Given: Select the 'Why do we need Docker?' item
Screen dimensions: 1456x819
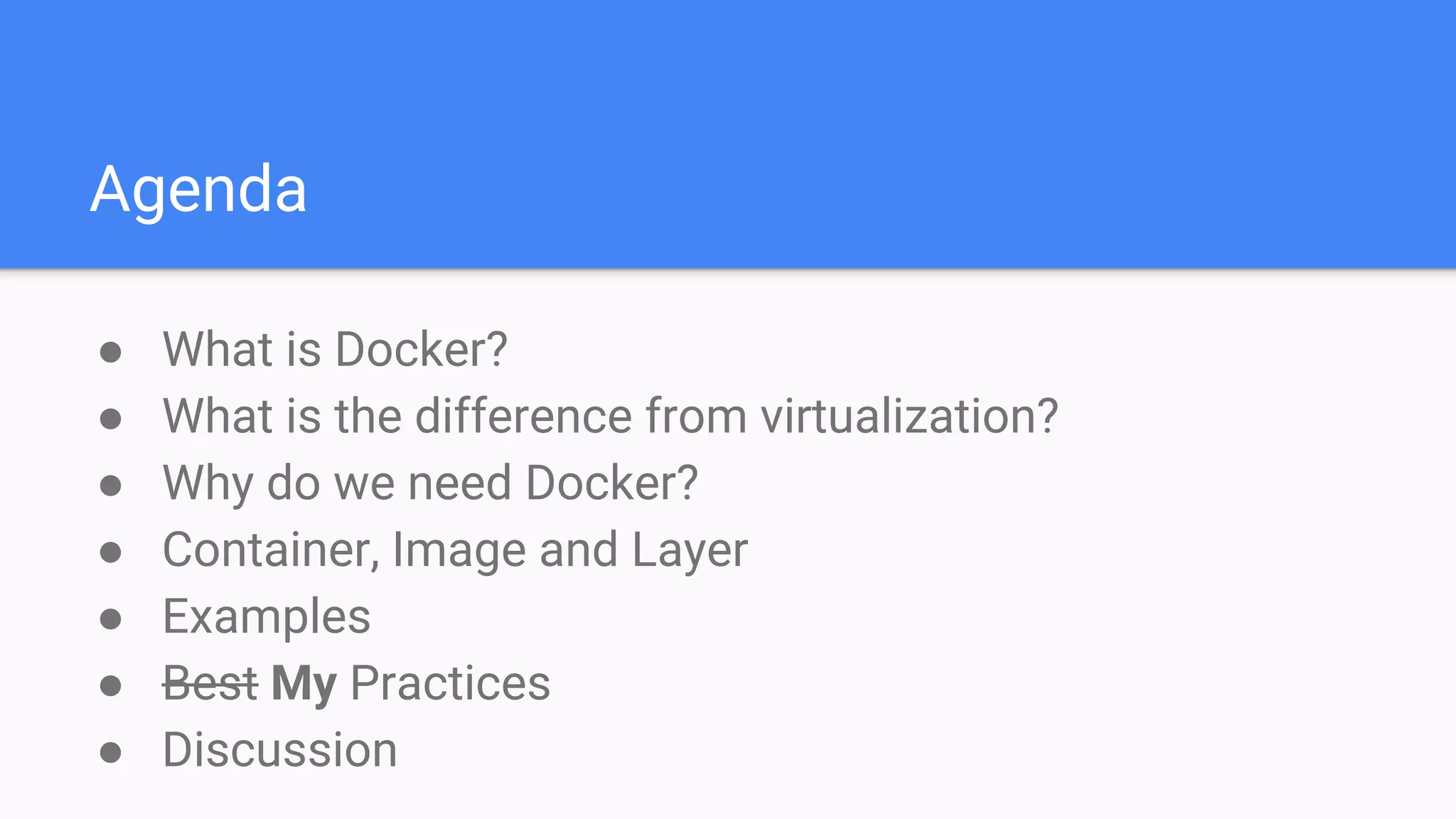Looking at the screenshot, I should pyautogui.click(x=430, y=484).
